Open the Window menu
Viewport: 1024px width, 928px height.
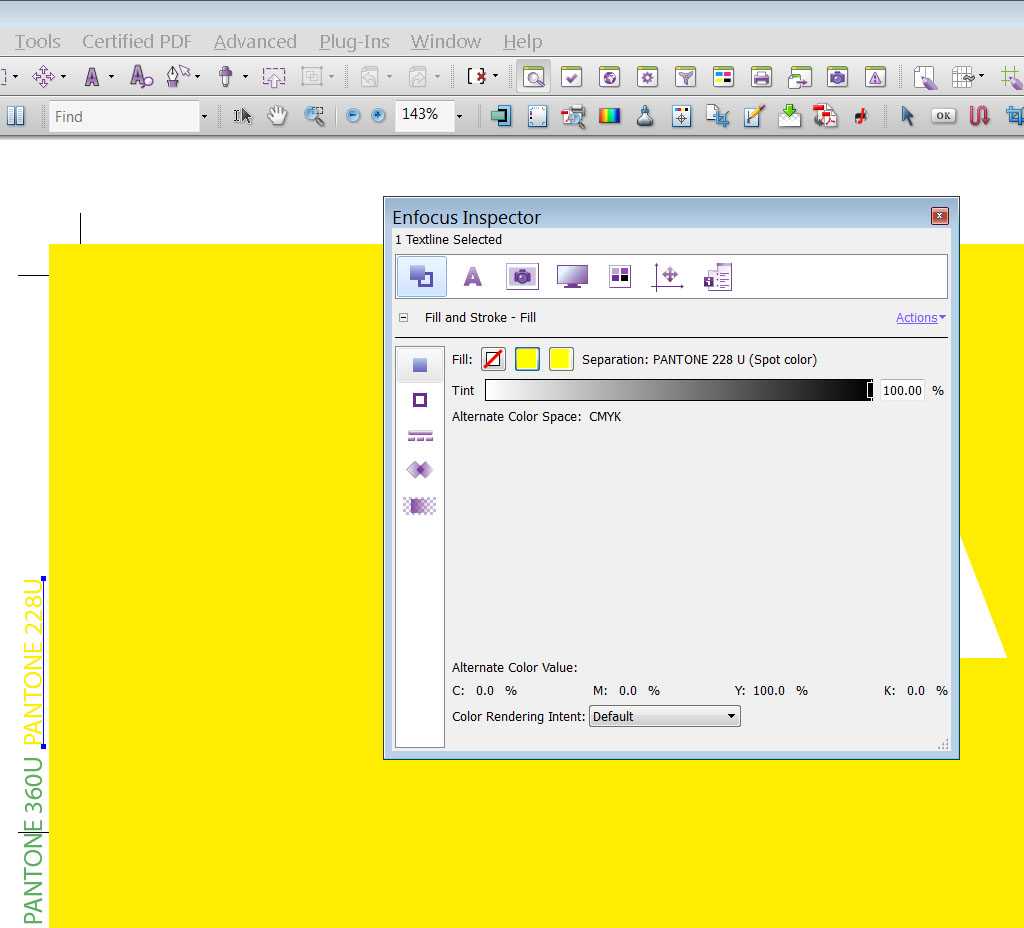point(445,42)
